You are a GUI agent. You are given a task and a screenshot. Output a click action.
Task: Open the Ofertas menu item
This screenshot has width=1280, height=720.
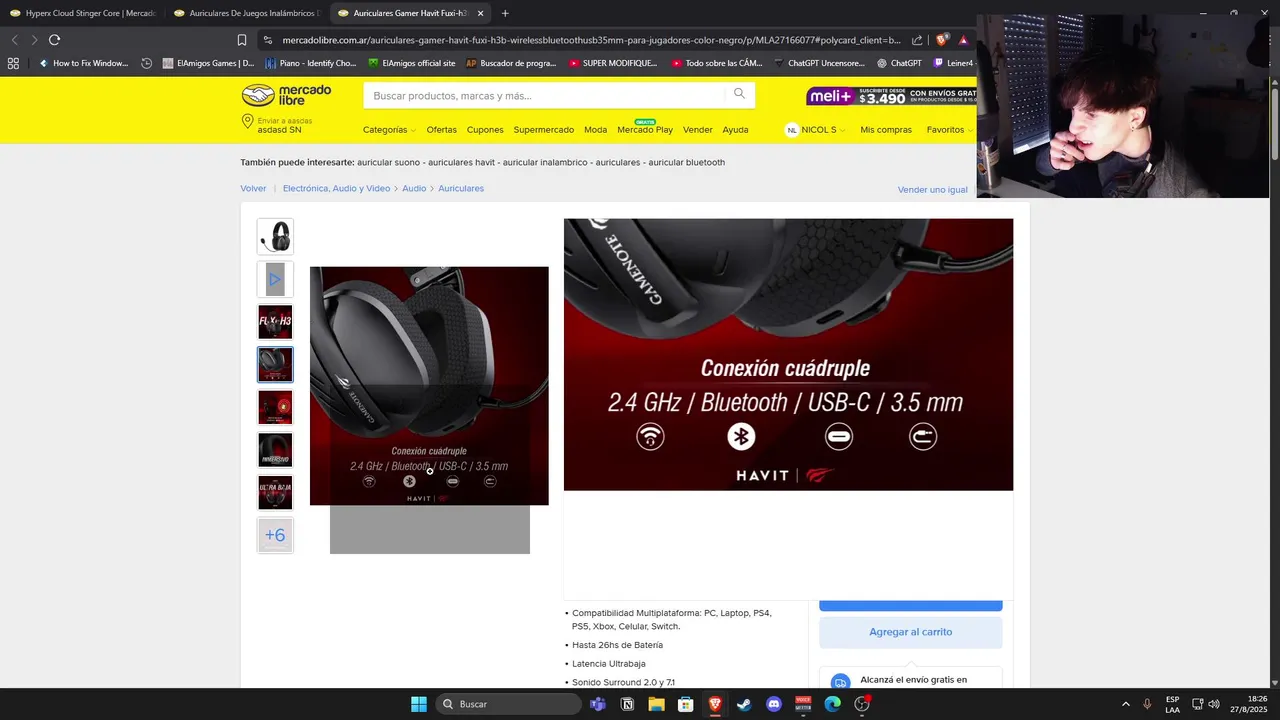coord(441,130)
